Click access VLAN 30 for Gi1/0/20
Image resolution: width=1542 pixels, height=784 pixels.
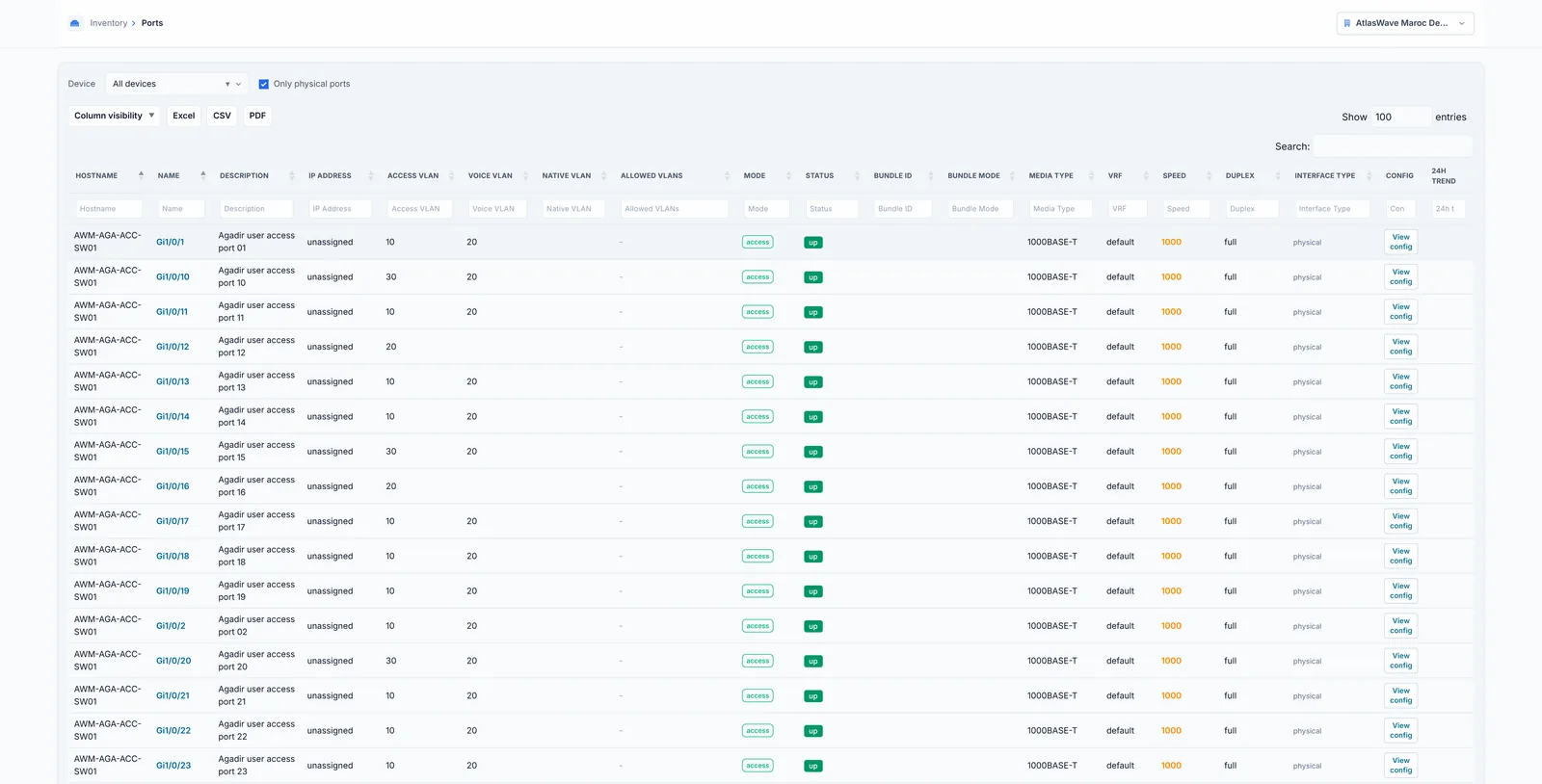391,661
